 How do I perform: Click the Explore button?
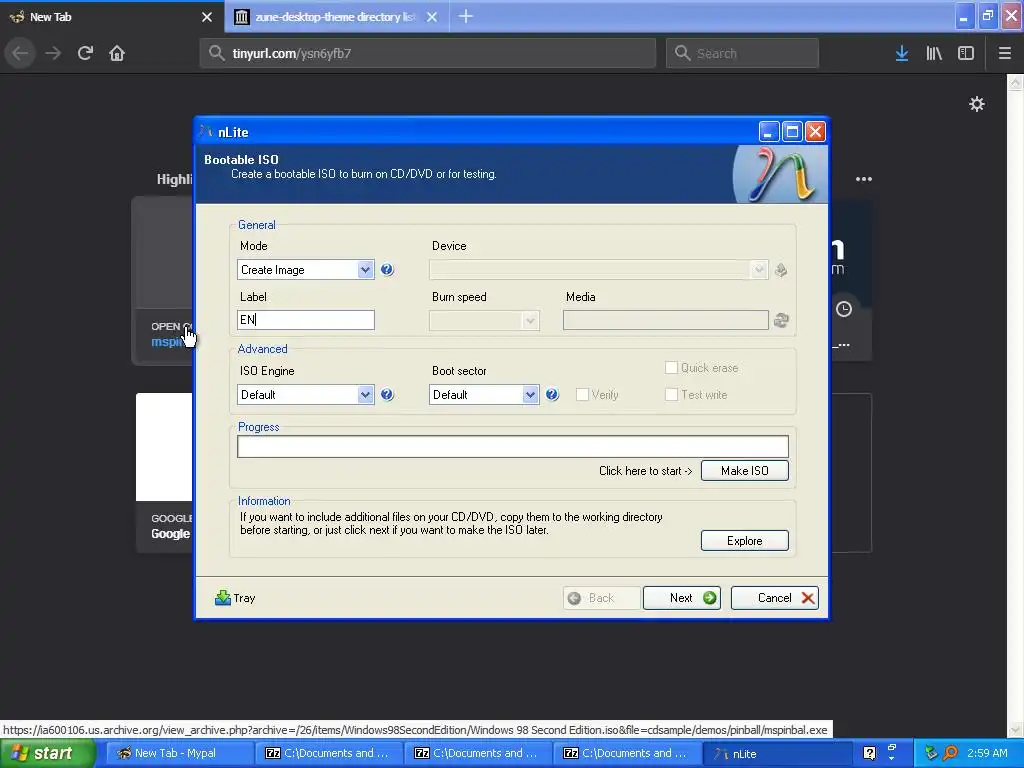[744, 541]
